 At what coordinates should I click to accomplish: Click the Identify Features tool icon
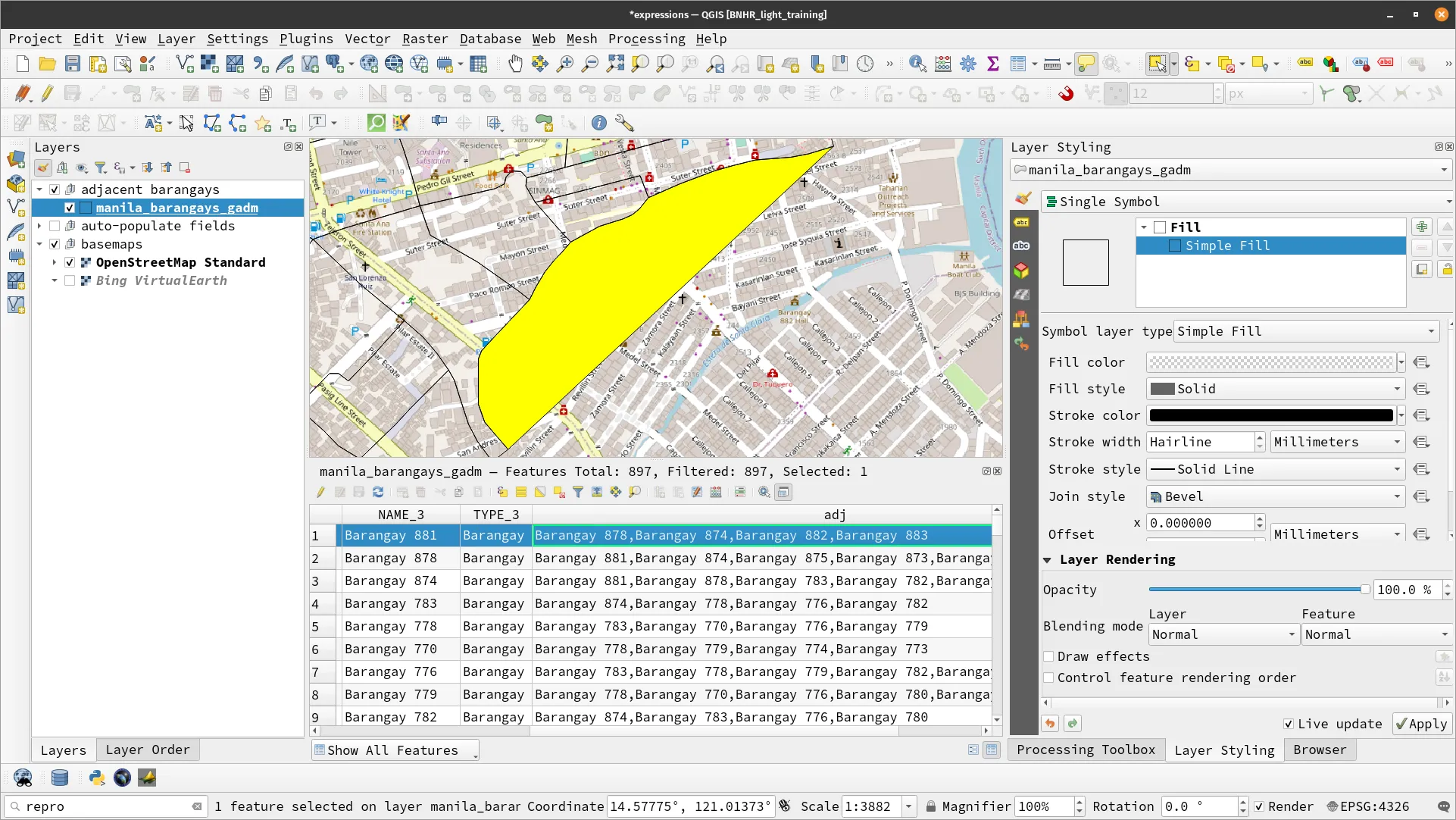point(917,64)
